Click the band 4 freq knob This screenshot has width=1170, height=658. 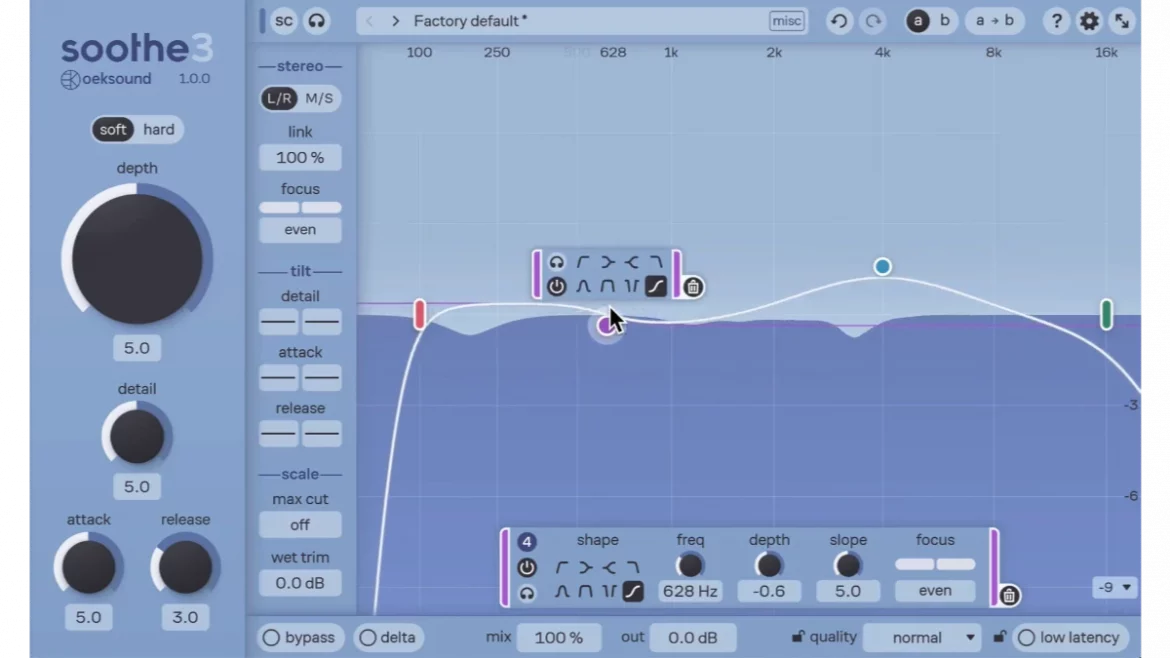(x=690, y=565)
